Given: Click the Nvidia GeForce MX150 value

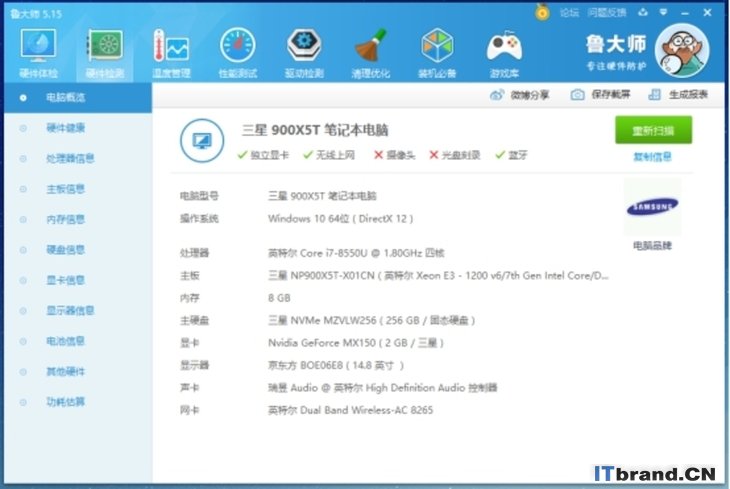Looking at the screenshot, I should pos(356,343).
